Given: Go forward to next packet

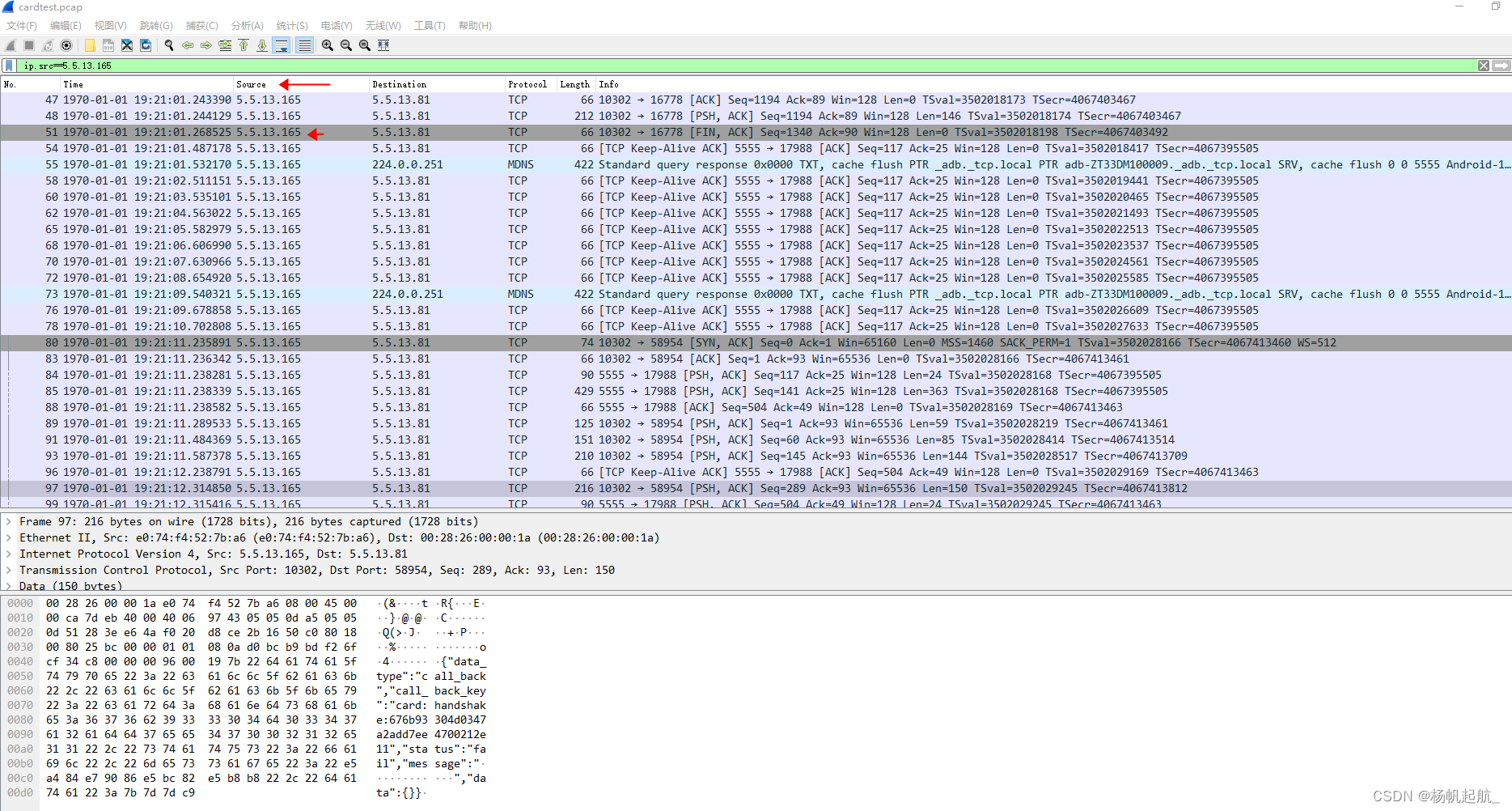Looking at the screenshot, I should click(x=206, y=45).
